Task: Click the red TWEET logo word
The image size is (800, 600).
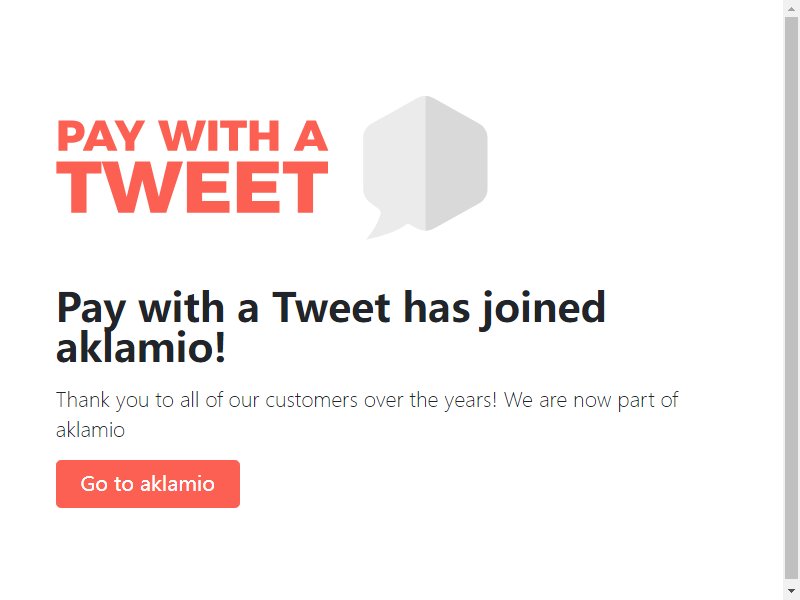Action: (192, 187)
